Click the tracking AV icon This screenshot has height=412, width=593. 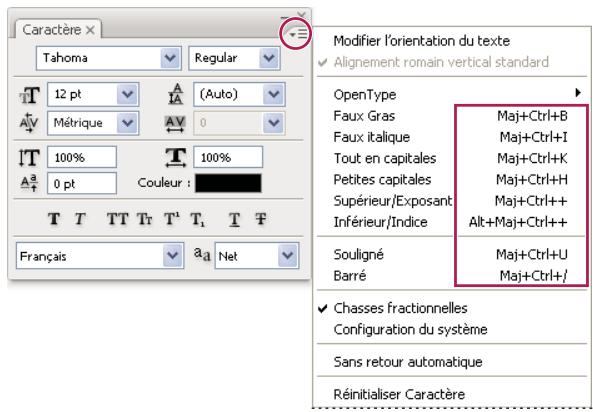[175, 124]
